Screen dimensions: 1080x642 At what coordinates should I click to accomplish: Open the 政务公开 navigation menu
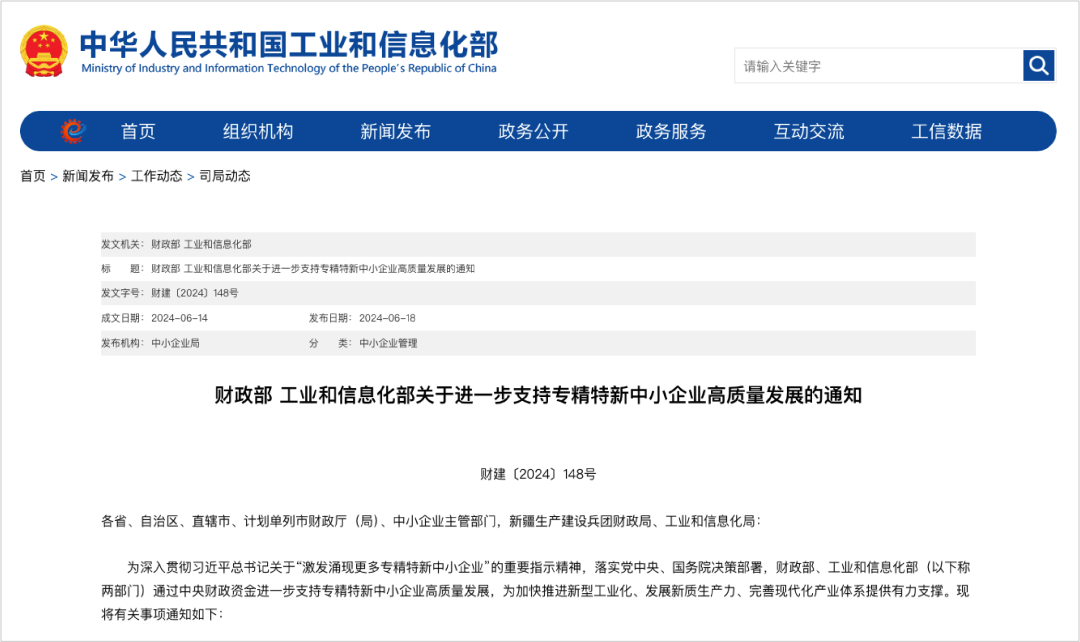coord(533,131)
